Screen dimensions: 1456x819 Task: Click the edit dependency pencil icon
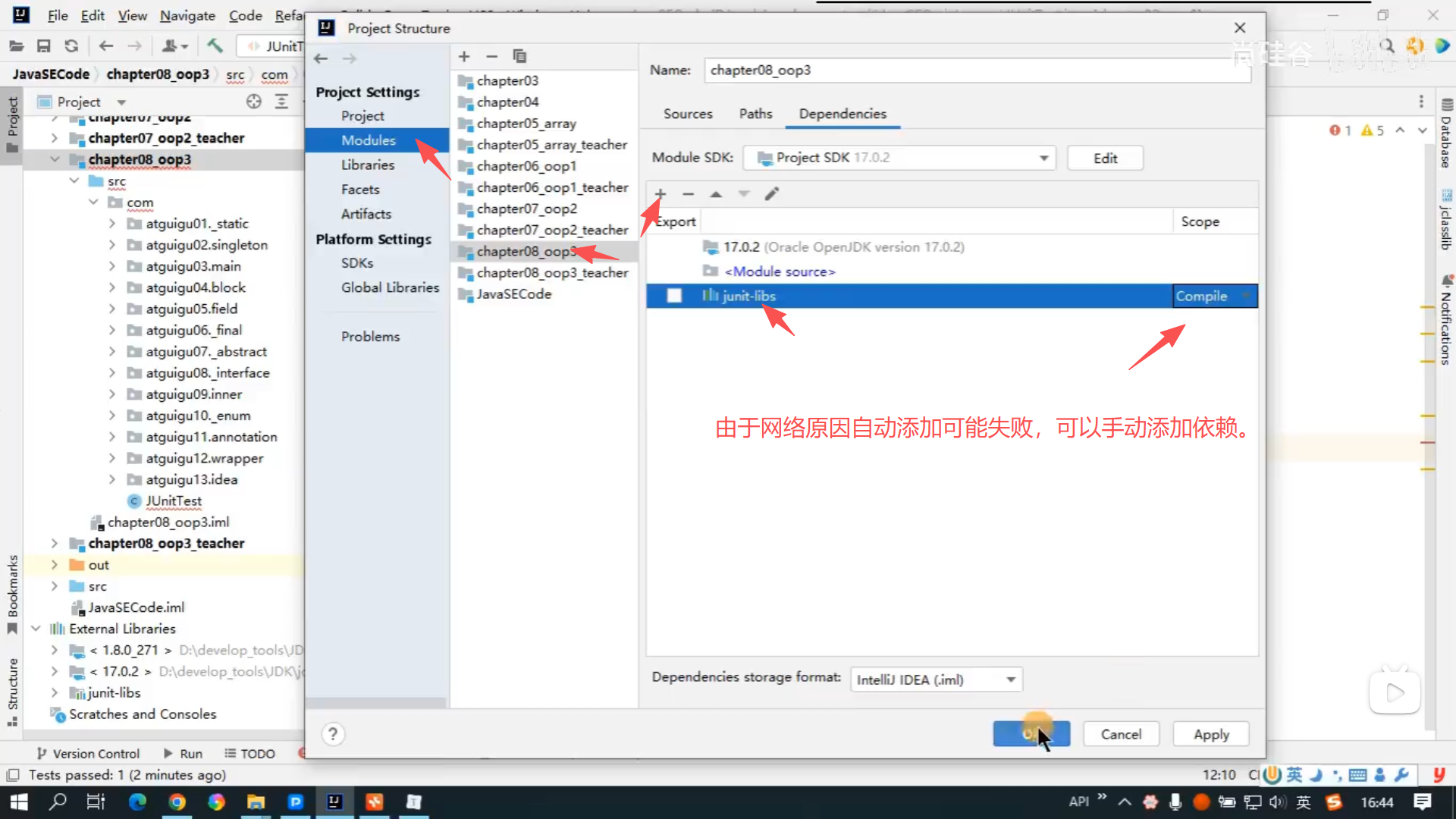[772, 194]
